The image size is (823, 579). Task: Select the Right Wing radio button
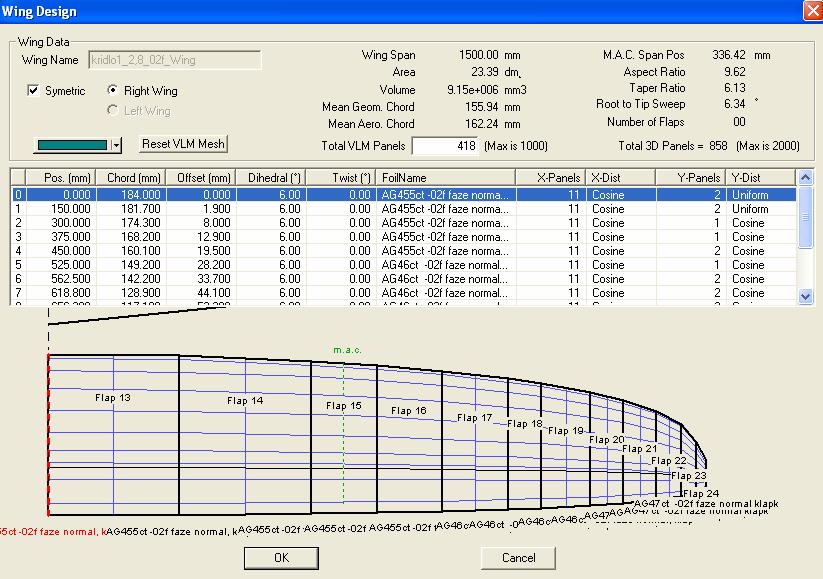(112, 90)
